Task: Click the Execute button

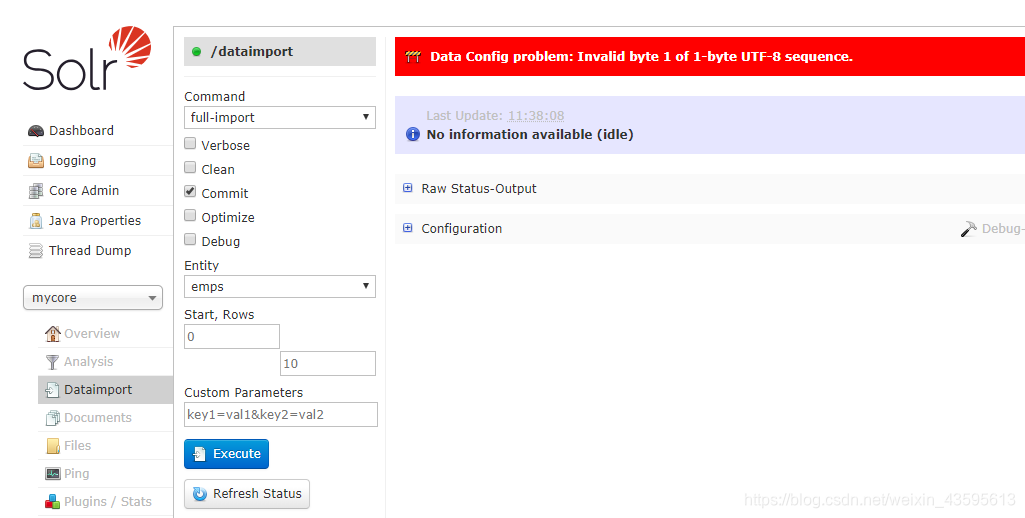Action: [226, 454]
